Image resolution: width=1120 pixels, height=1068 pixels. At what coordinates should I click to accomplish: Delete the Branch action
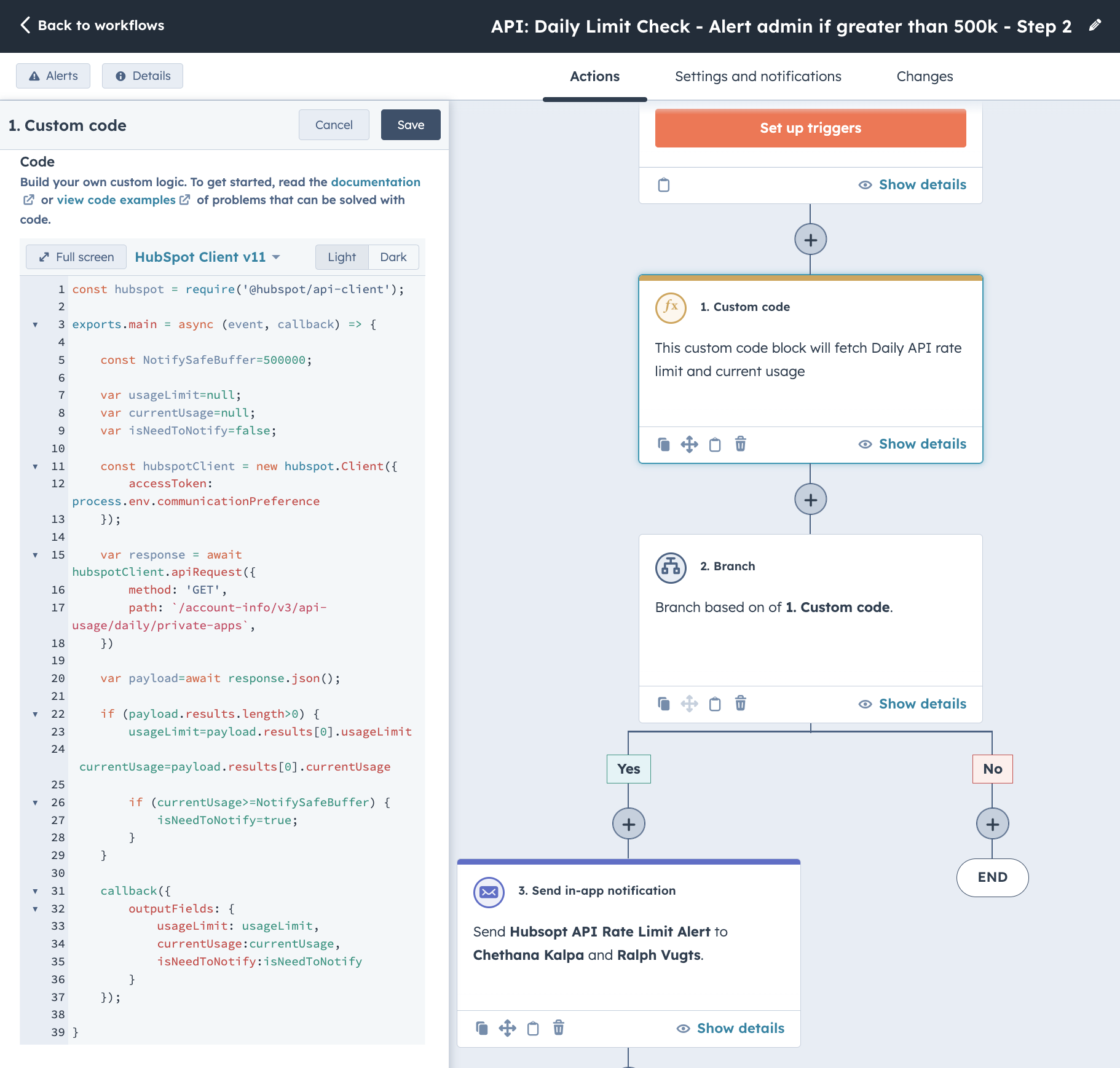coord(741,704)
